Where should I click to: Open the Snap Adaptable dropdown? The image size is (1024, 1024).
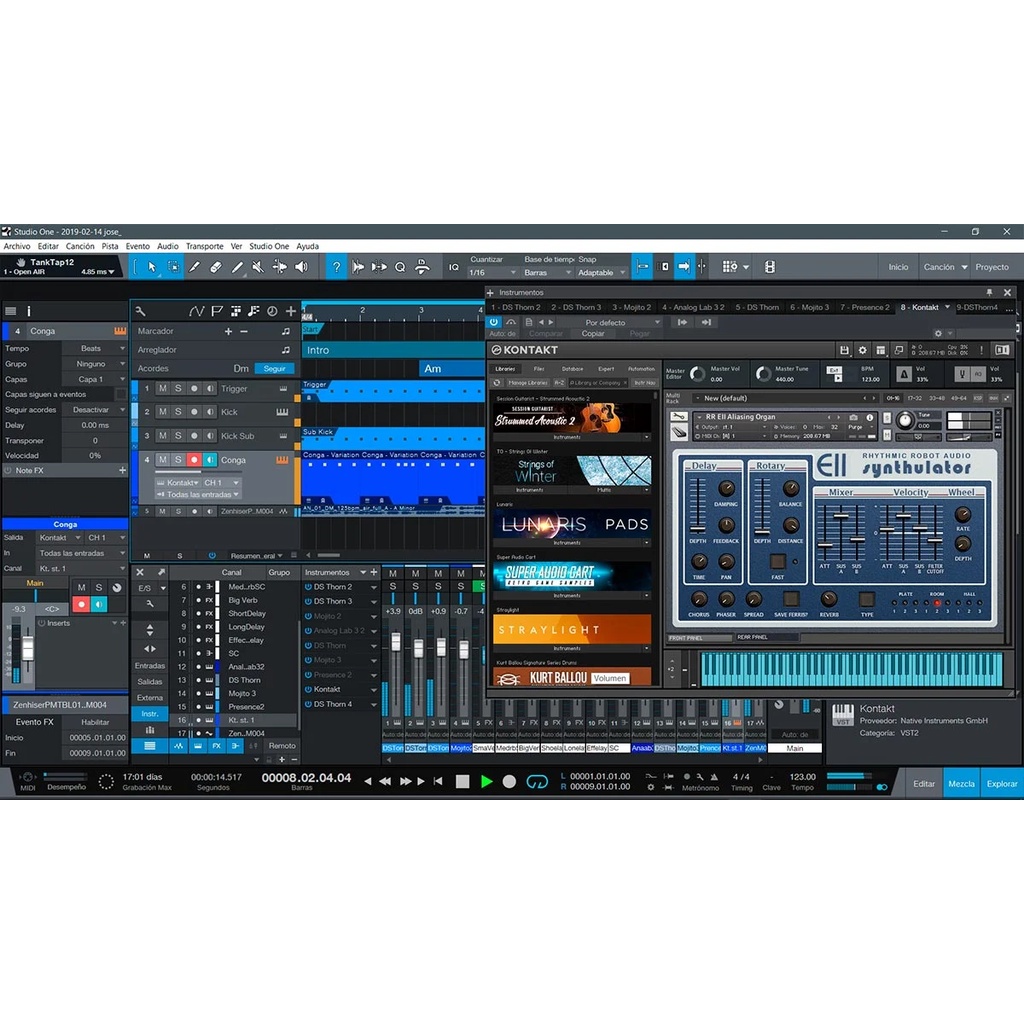click(x=601, y=273)
